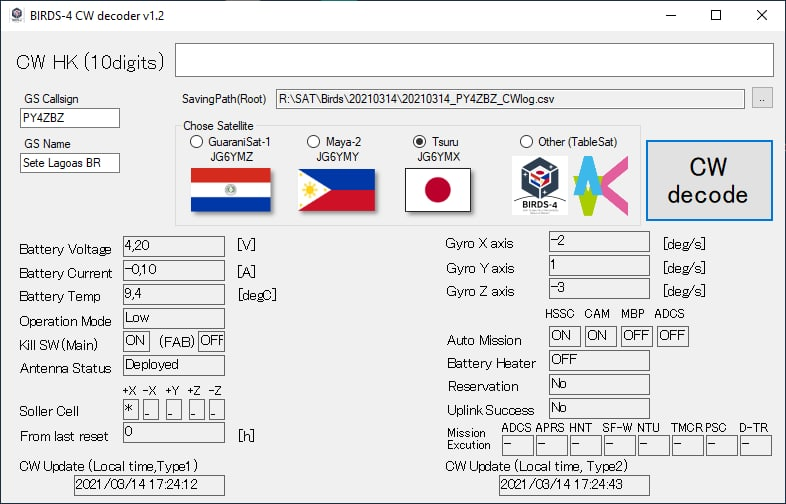The image size is (786, 504).
Task: Click the BIRDS-4 mission logo
Action: (539, 185)
